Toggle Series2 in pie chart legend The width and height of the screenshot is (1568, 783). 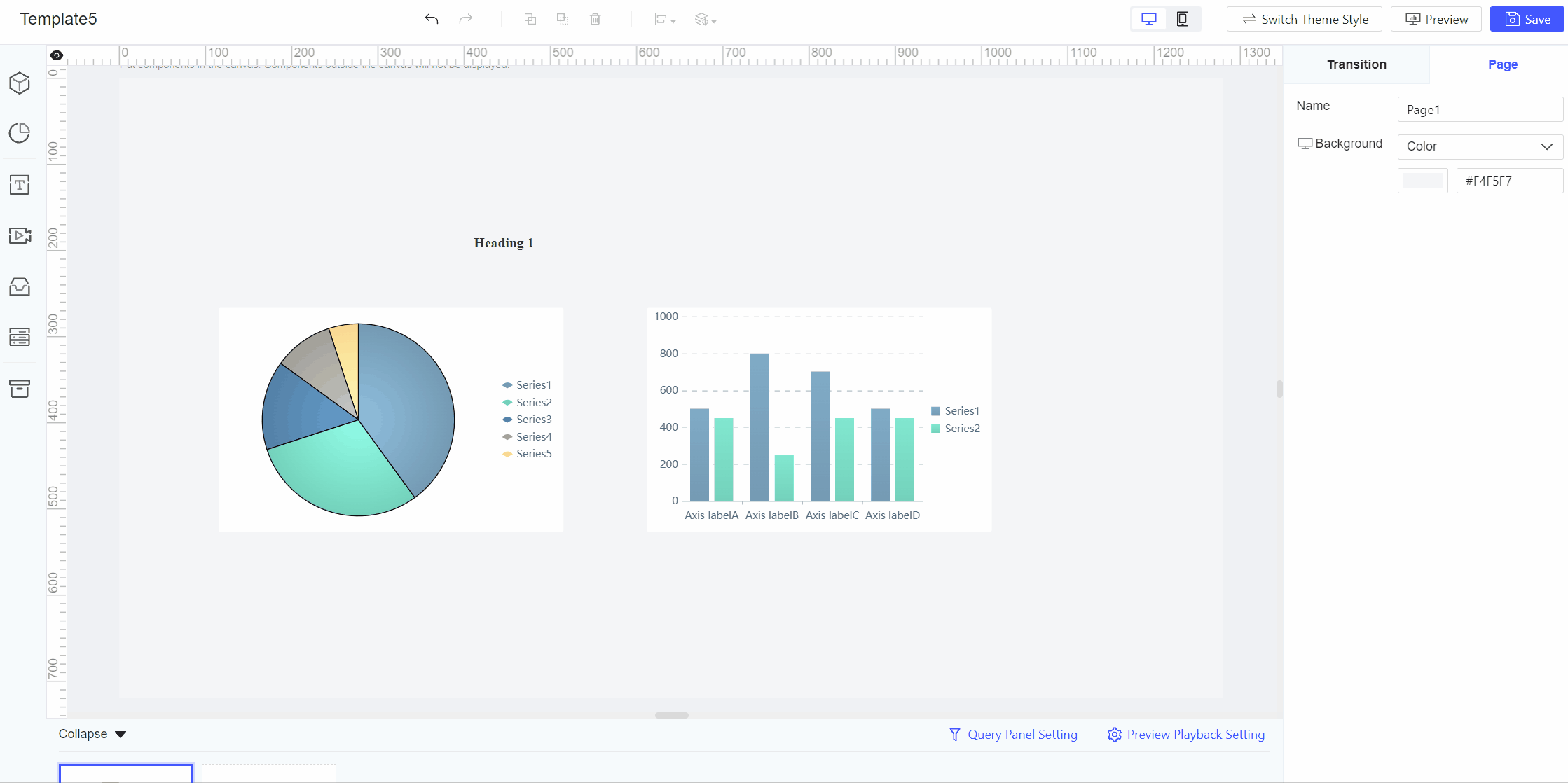[x=527, y=403]
